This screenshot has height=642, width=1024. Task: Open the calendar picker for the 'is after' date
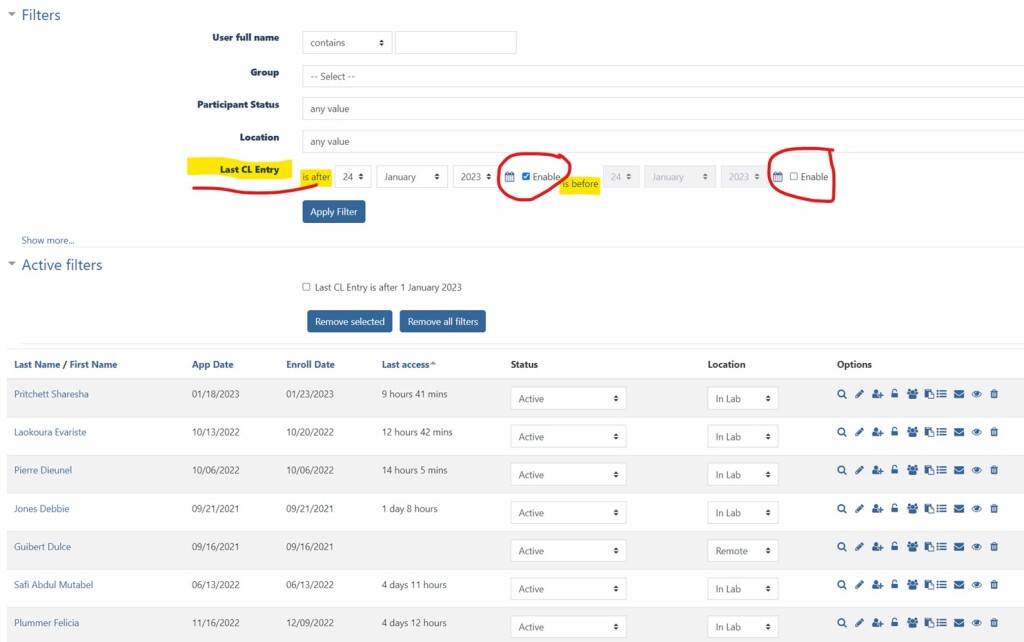(509, 177)
